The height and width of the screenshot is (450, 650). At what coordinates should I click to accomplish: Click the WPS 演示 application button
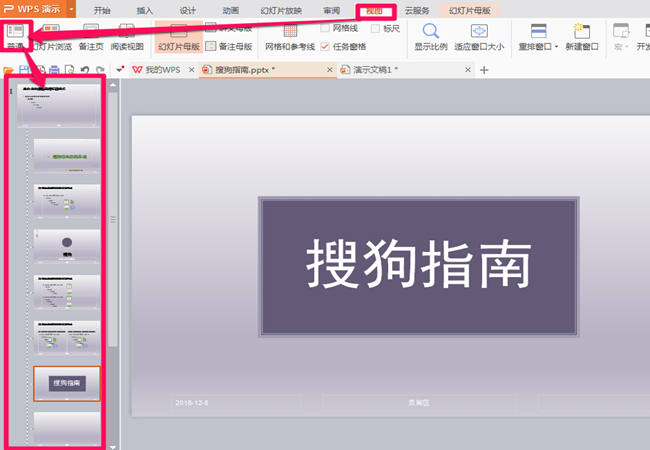(x=34, y=9)
